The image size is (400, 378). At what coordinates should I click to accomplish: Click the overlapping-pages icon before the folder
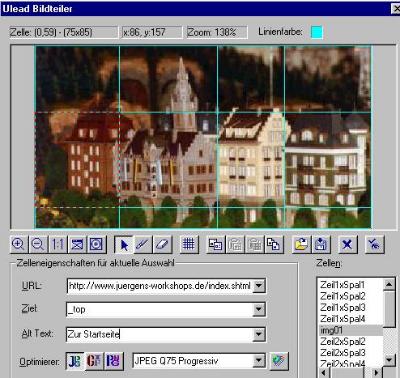(x=274, y=245)
